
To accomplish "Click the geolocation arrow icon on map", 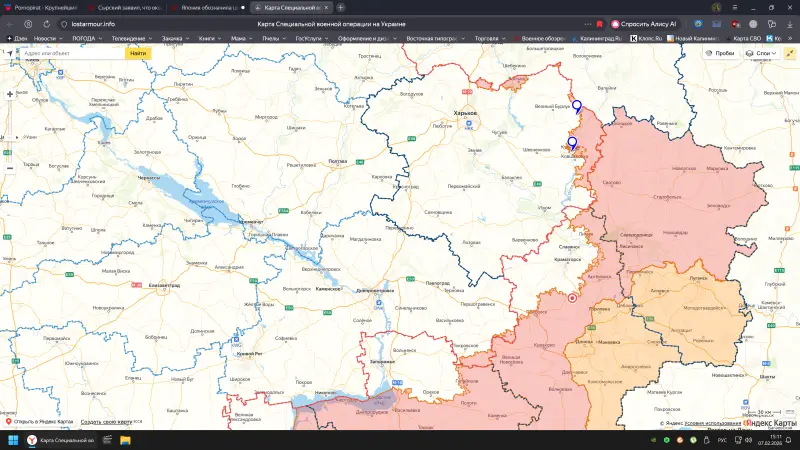I will 10,52.
